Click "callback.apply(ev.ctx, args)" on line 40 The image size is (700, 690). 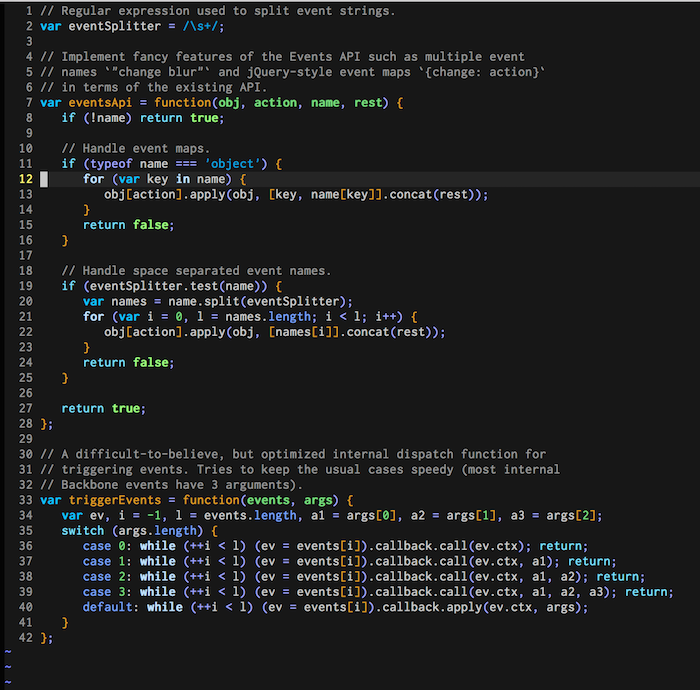point(482,607)
